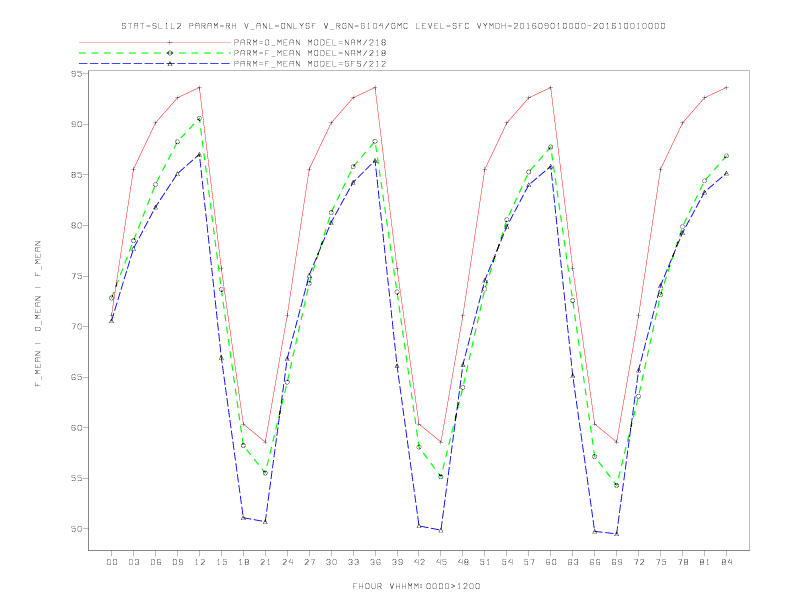This screenshot has height=612, width=792.
Task: Click the x-axis tick label 81
Action: point(705,562)
